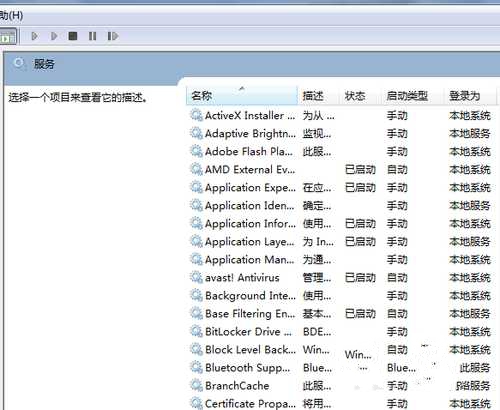500x410 pixels.
Task: Click the 为 In... description of Application Layer
Action: coord(318,241)
